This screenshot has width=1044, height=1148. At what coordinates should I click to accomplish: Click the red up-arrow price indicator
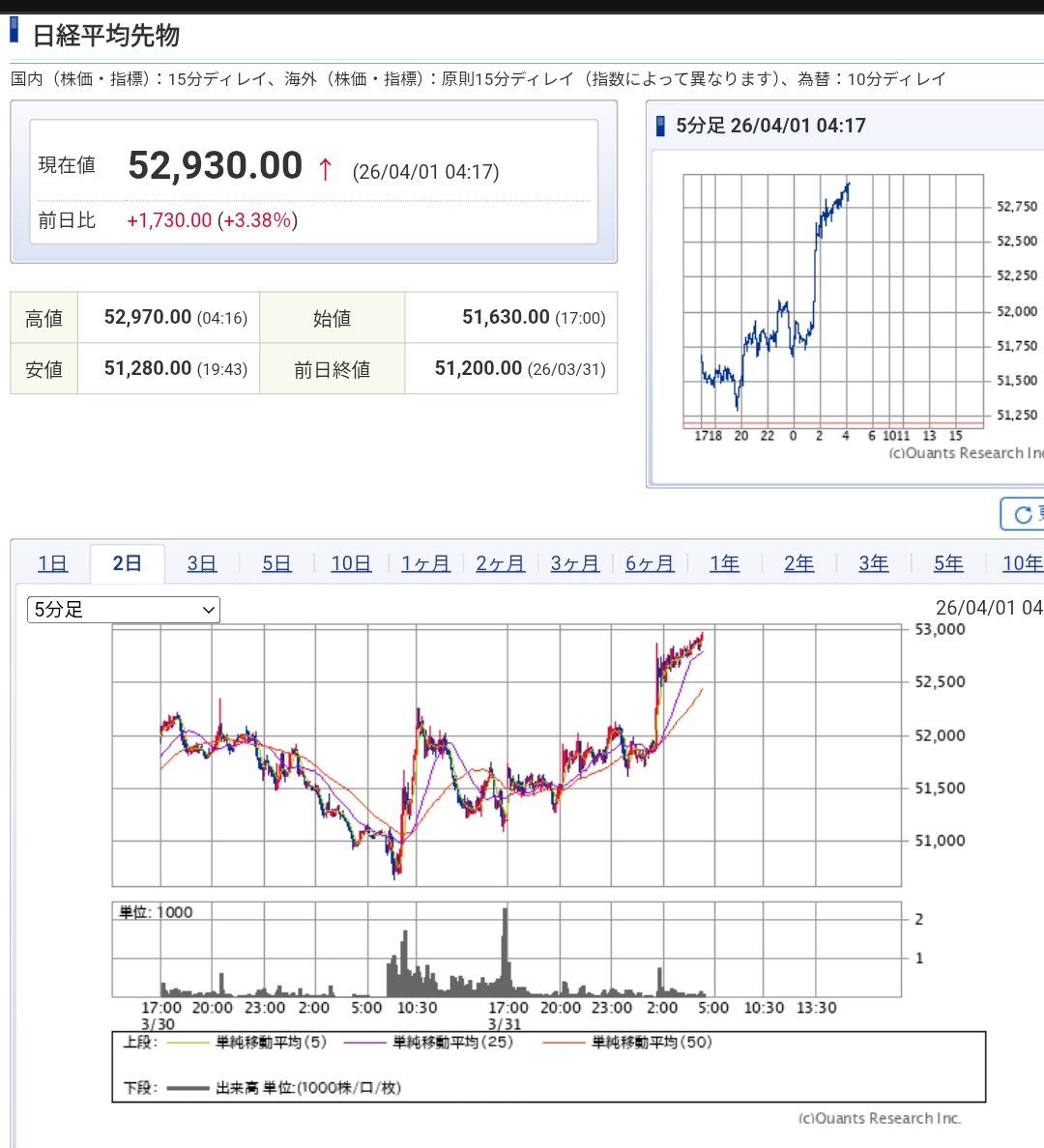tap(325, 170)
